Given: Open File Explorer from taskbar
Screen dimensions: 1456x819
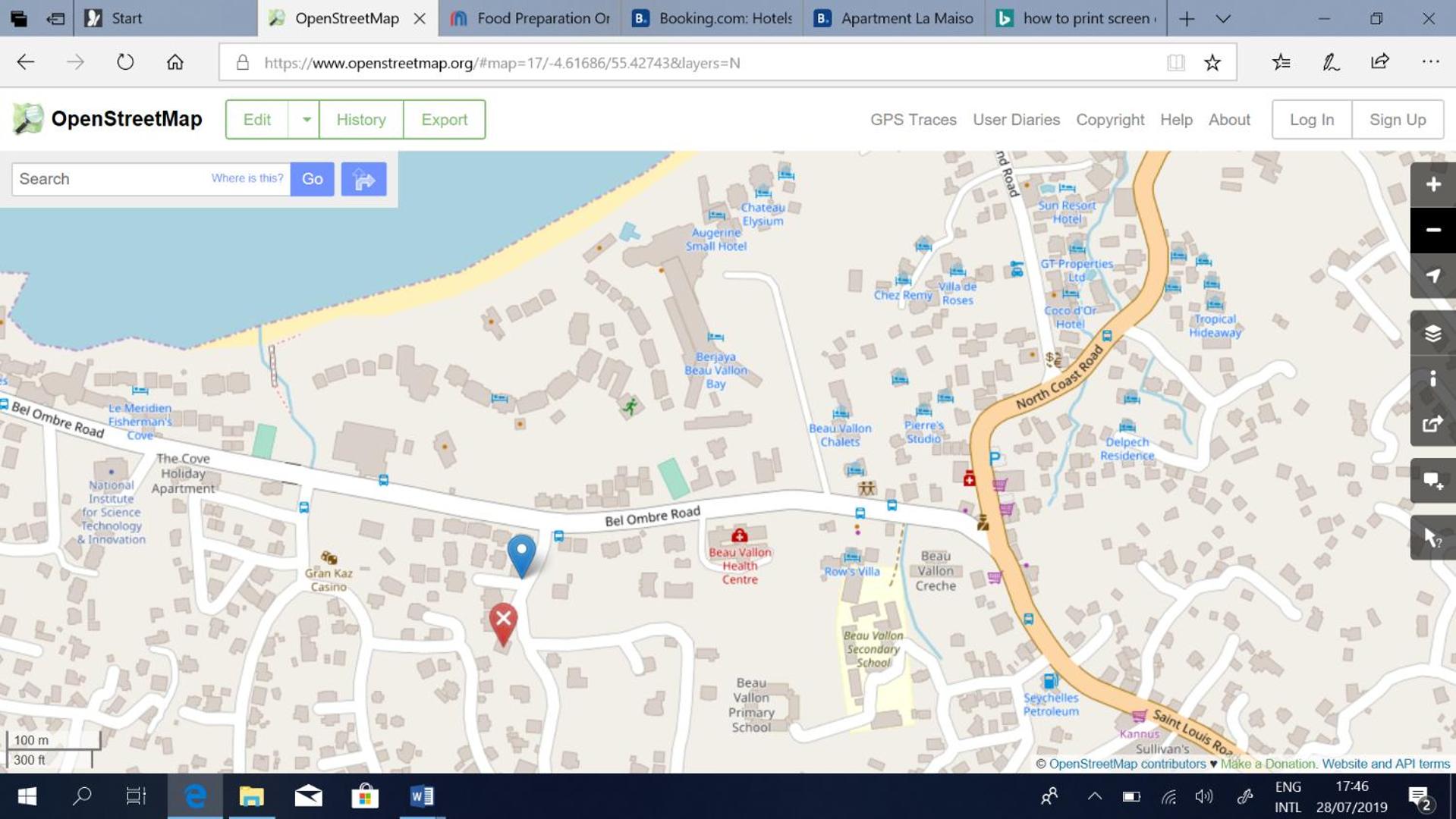Looking at the screenshot, I should click(251, 796).
